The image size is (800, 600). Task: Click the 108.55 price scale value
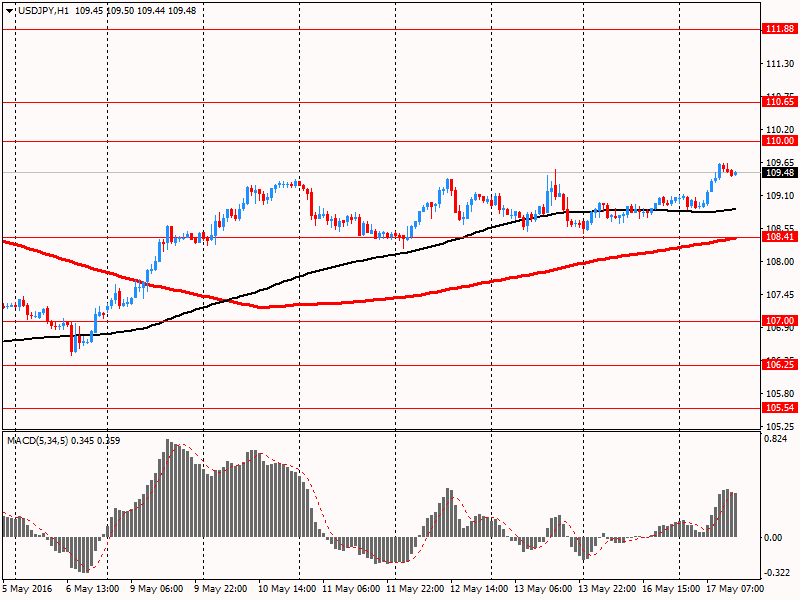coord(780,228)
